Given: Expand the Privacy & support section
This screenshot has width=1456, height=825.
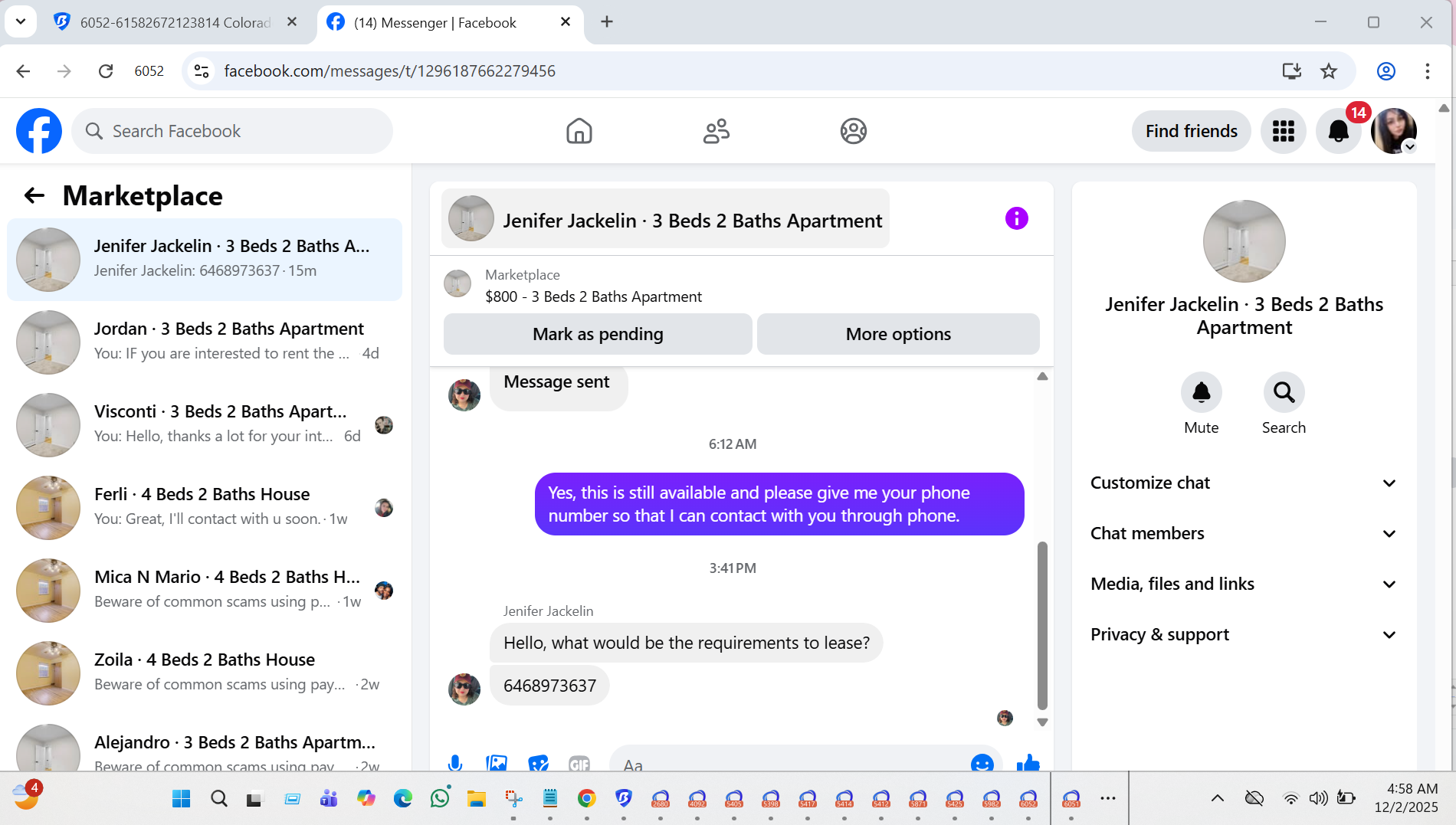Looking at the screenshot, I should (x=1244, y=634).
